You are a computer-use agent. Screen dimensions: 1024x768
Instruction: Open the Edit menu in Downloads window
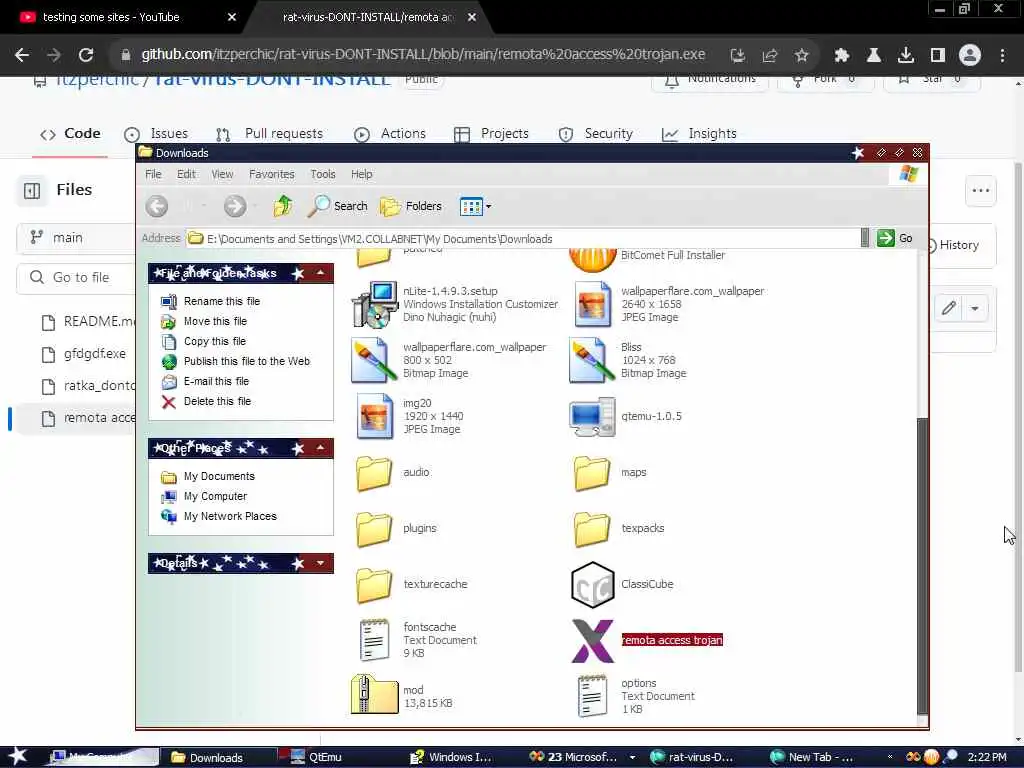186,174
